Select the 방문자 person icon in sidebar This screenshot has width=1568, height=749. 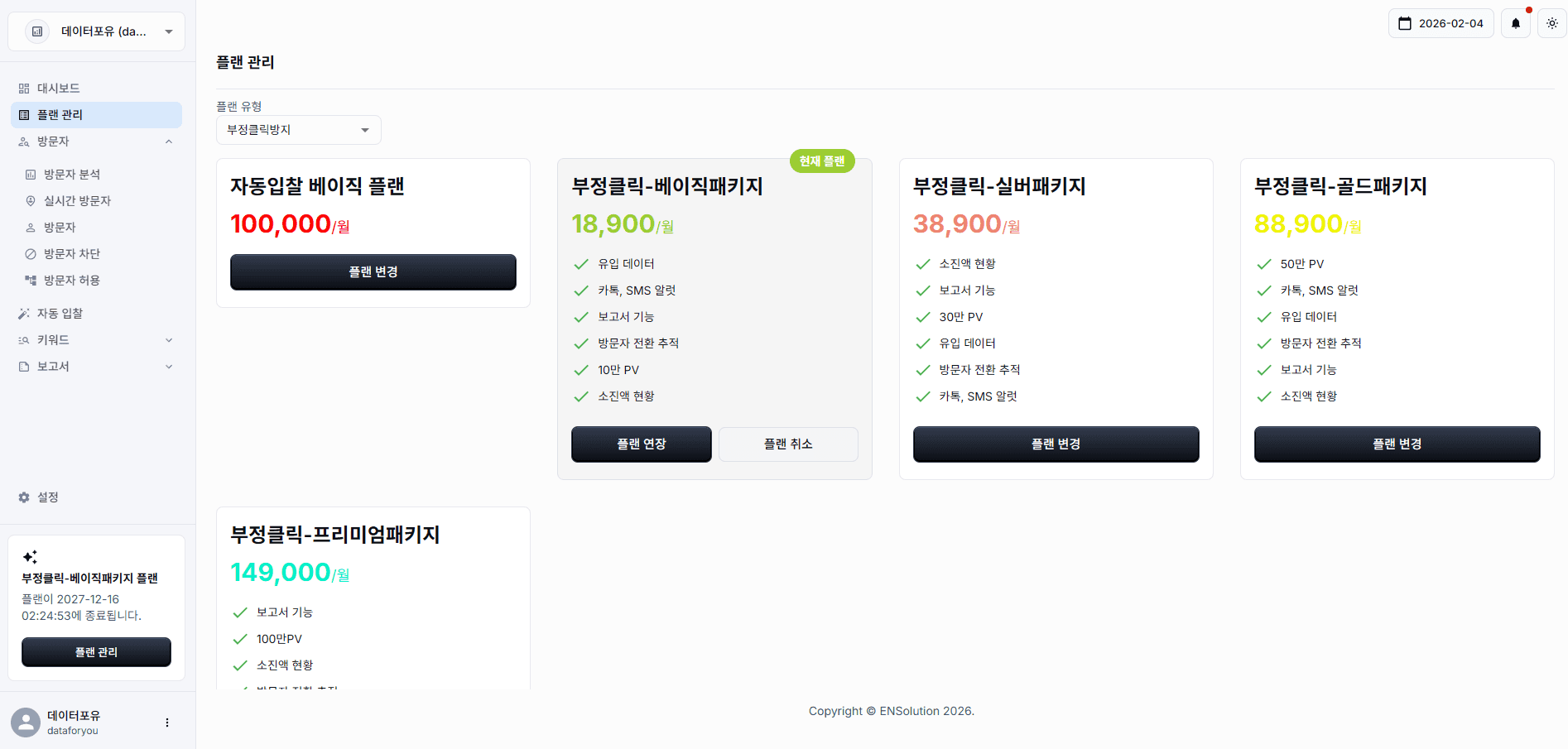(31, 227)
